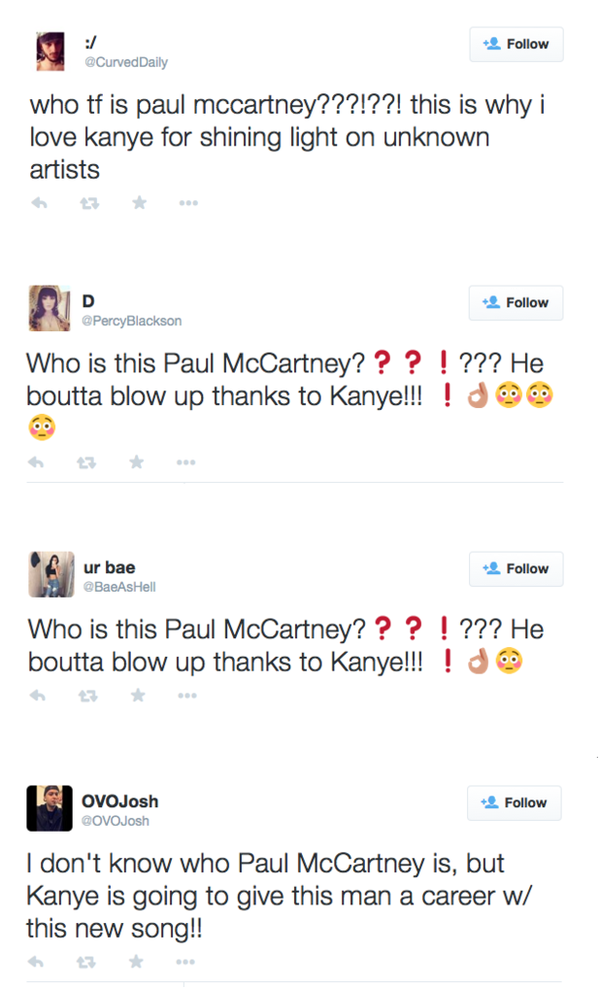The height and width of the screenshot is (989, 599).
Task: Retweet the @CurvedDaily tweet
Action: 89,203
